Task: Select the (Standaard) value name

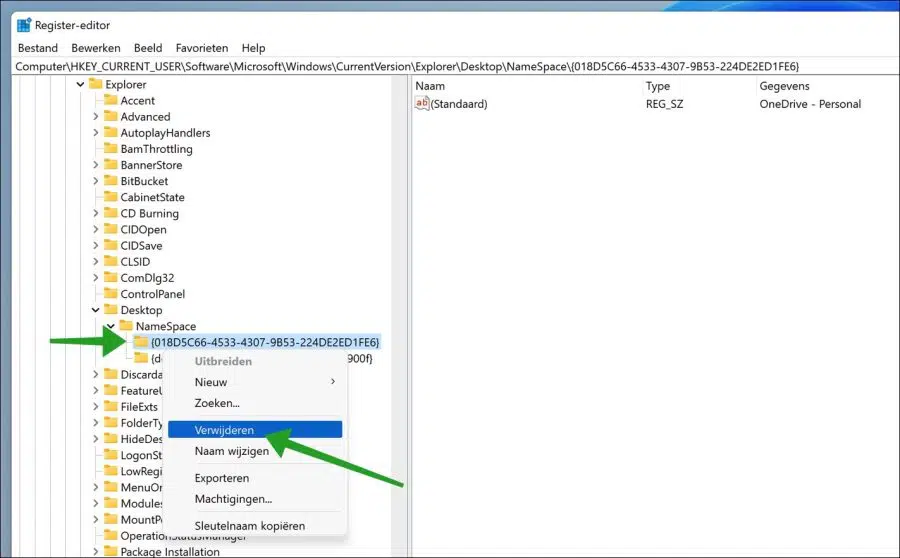Action: pyautogui.click(x=459, y=104)
